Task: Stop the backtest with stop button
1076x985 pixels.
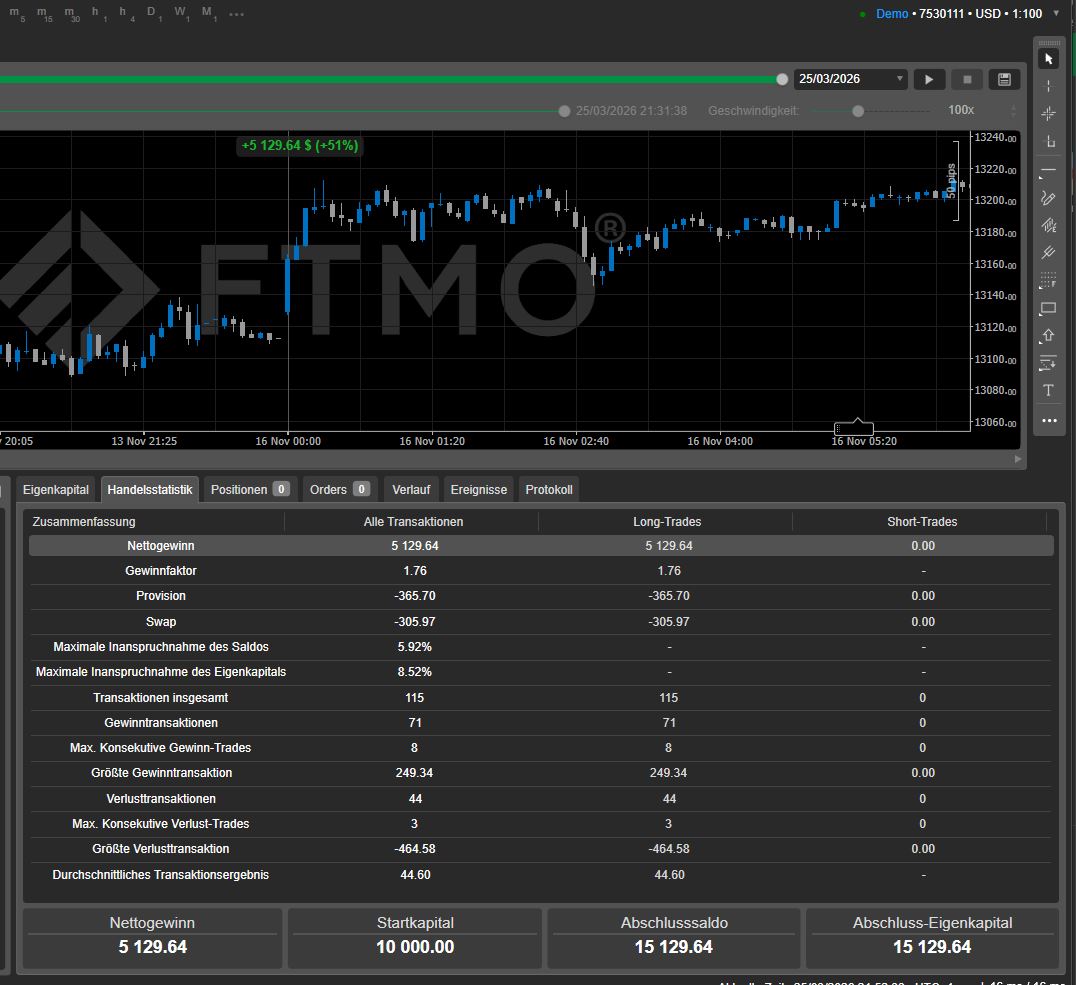Action: tap(967, 79)
